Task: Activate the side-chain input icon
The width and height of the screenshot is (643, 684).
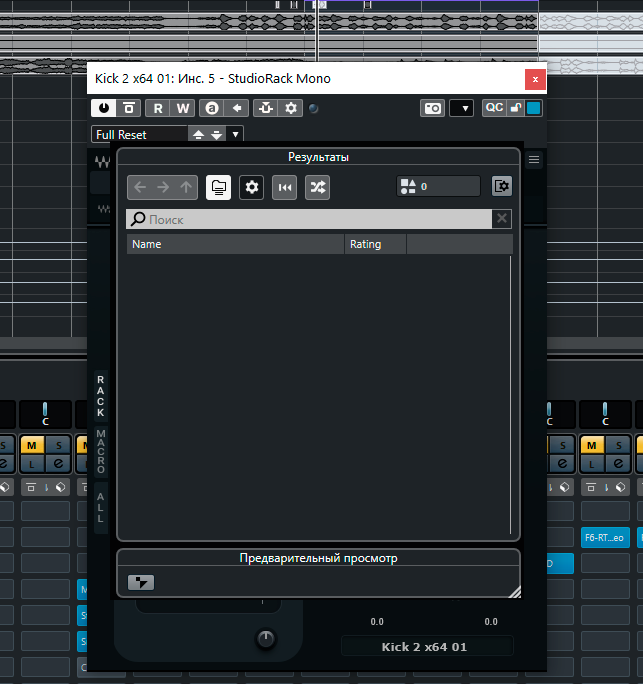Action: point(266,108)
